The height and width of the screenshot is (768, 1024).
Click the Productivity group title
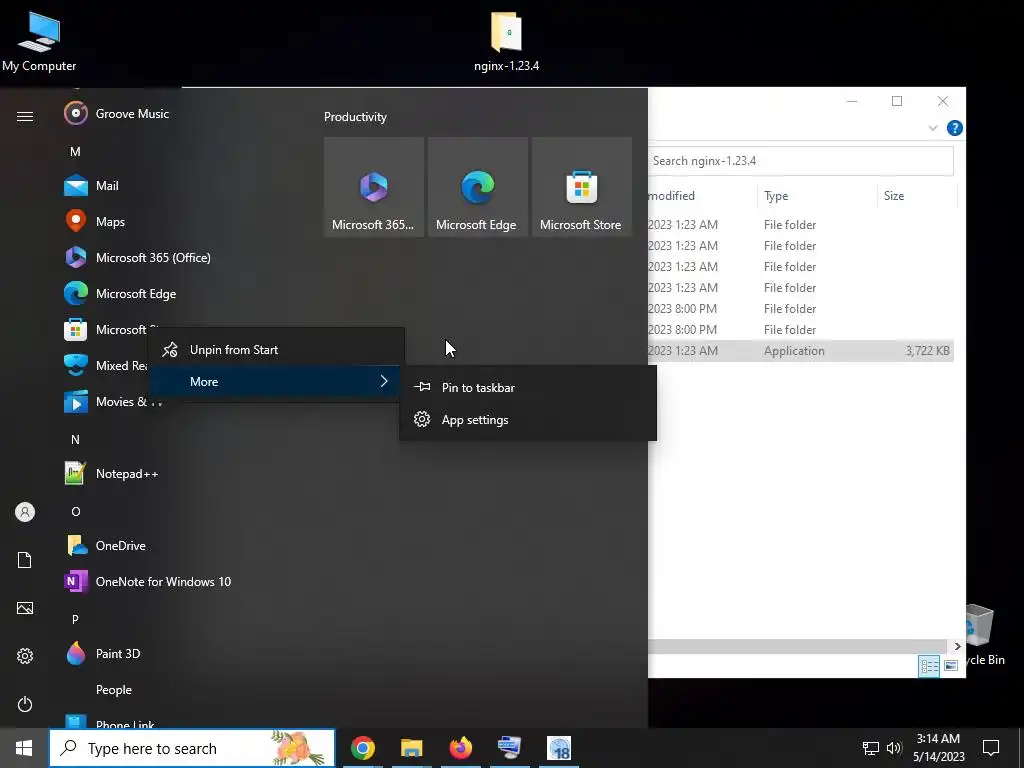pyautogui.click(x=355, y=117)
